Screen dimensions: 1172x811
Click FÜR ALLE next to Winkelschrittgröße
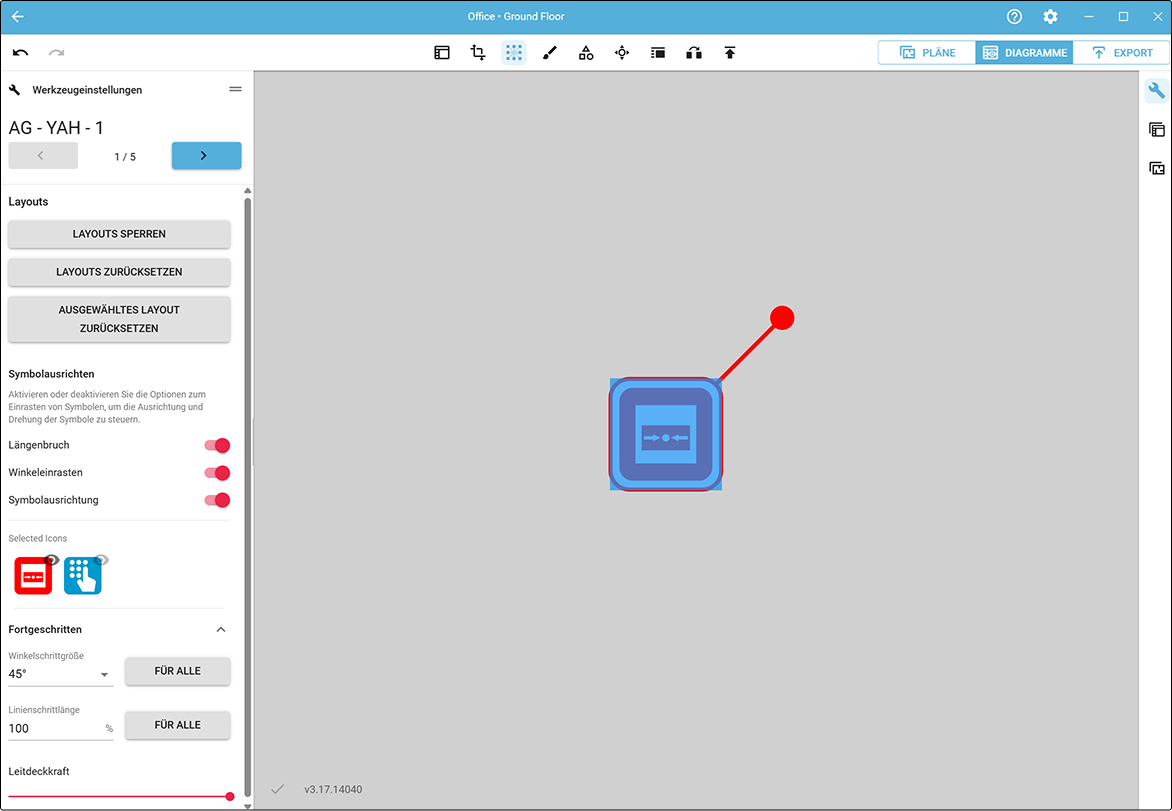click(177, 671)
